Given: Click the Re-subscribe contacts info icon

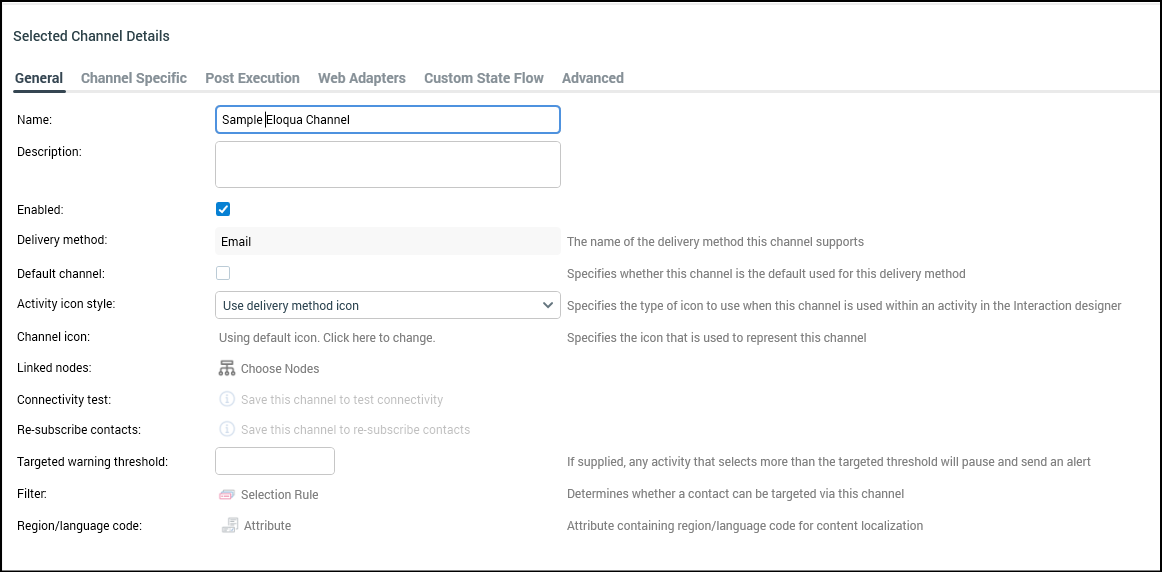Looking at the screenshot, I should (226, 429).
